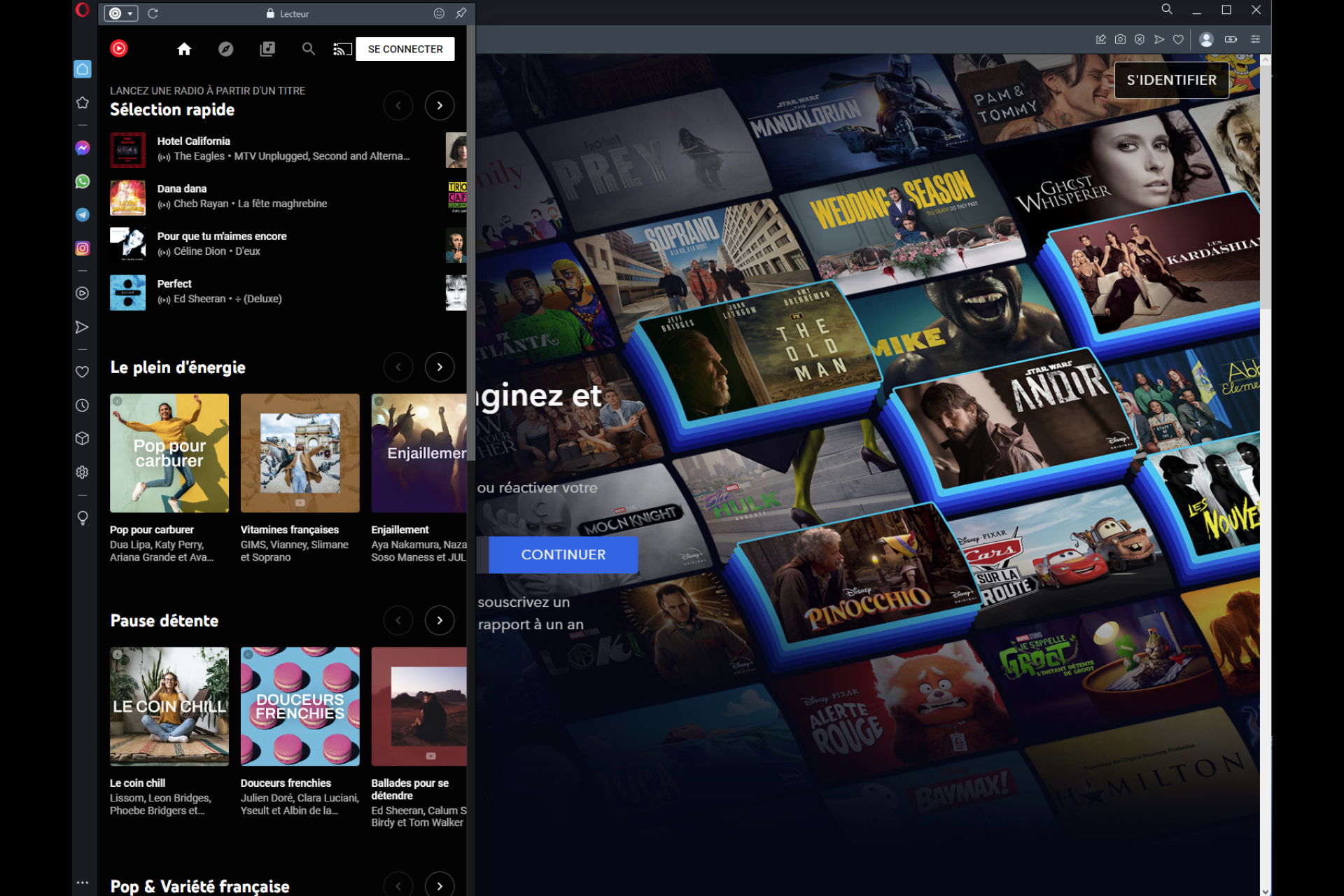The image size is (1344, 896).
Task: Click the SE CONNECTER button
Action: tap(405, 49)
